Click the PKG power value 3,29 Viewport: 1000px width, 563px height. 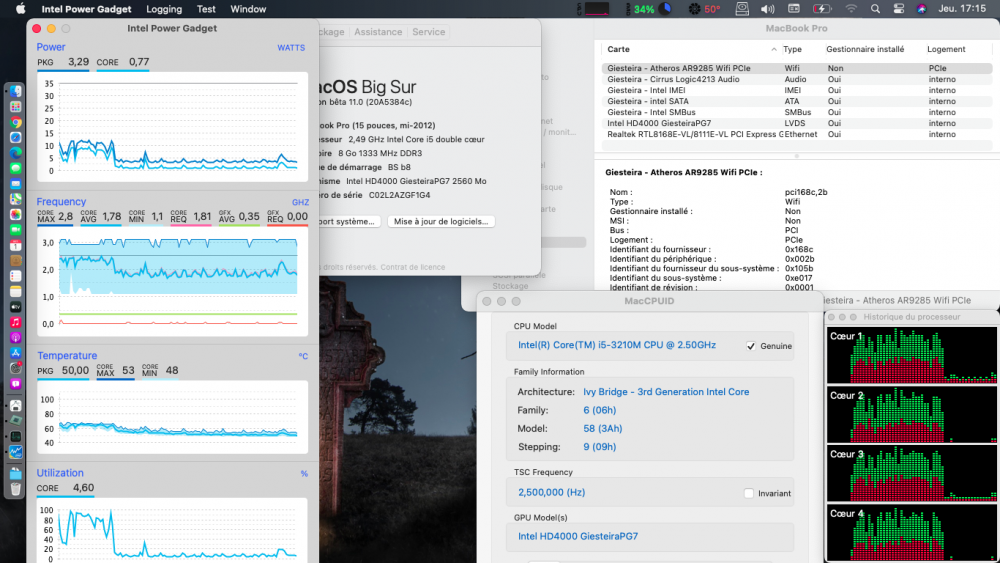[x=78, y=62]
